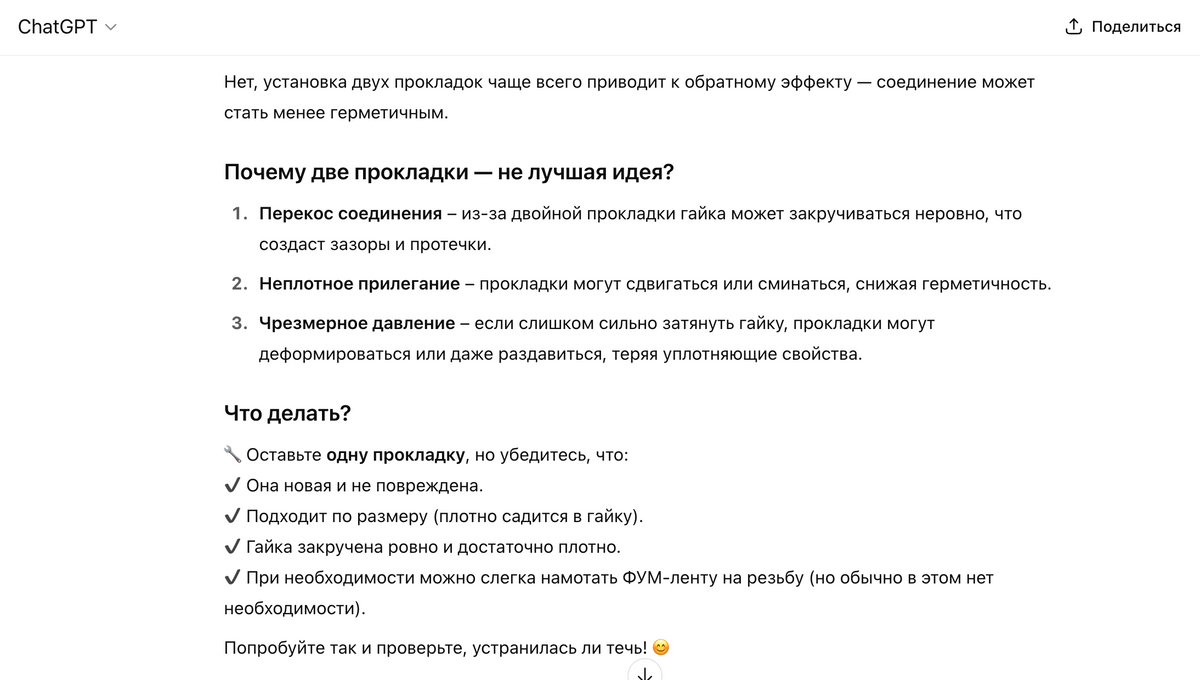The image size is (1200, 680).
Task: Click the Что делать? heading
Action: point(287,413)
